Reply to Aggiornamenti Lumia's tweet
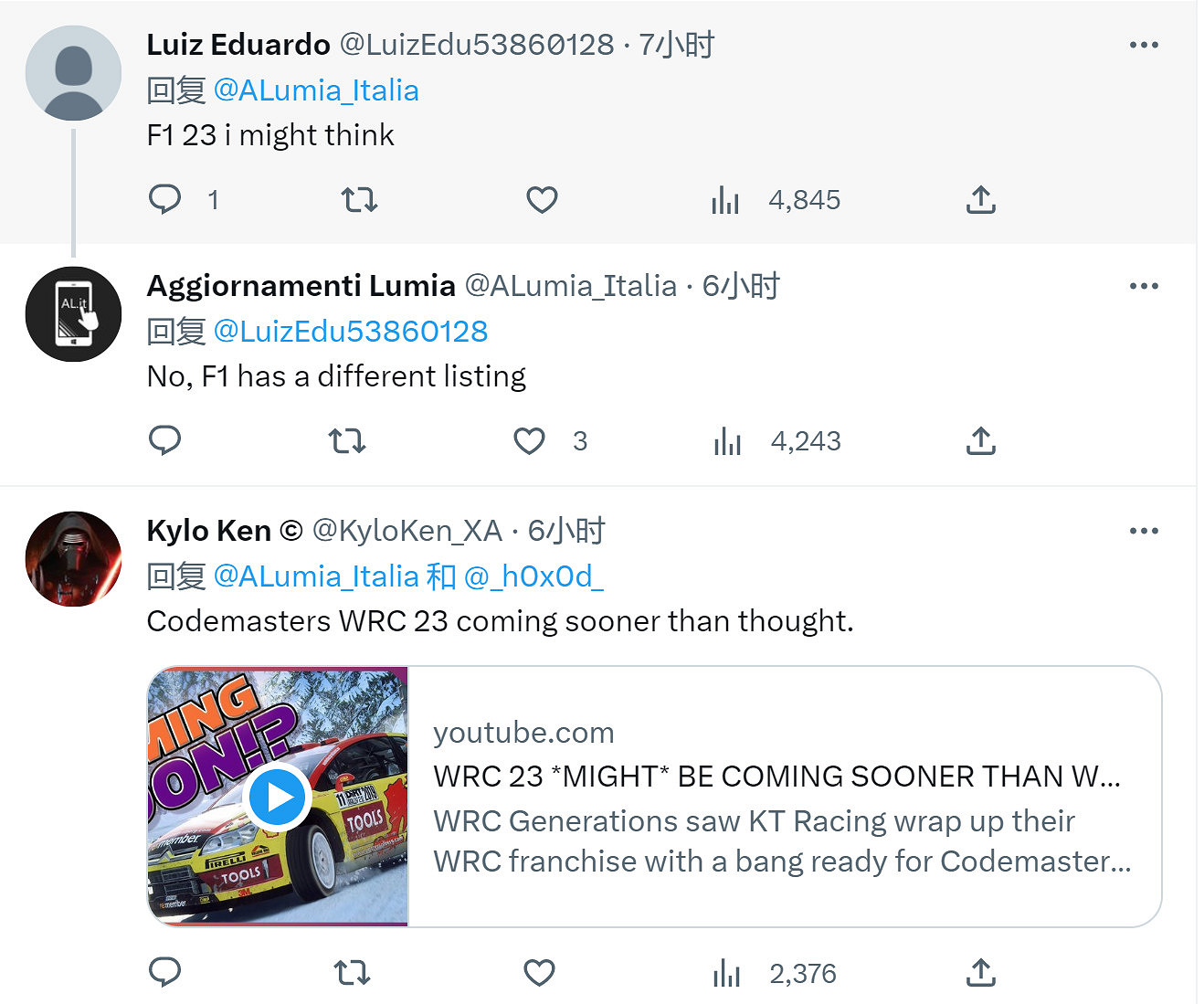The width and height of the screenshot is (1204, 1004). [165, 440]
